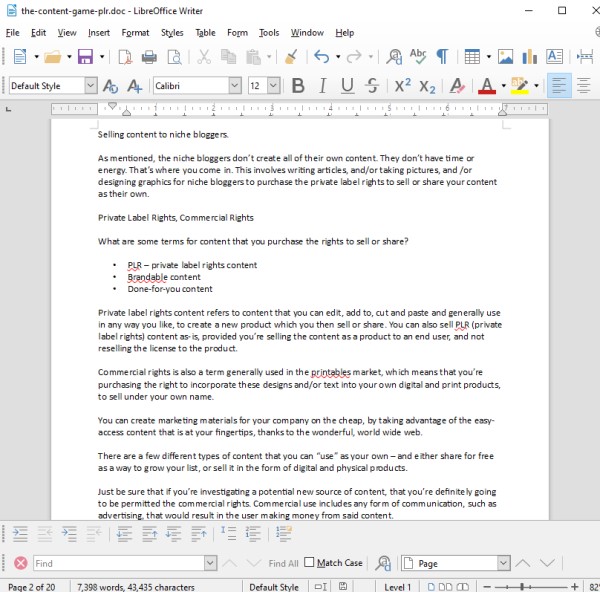Toggle Strikethrough formatting
600x592 pixels.
[x=372, y=86]
